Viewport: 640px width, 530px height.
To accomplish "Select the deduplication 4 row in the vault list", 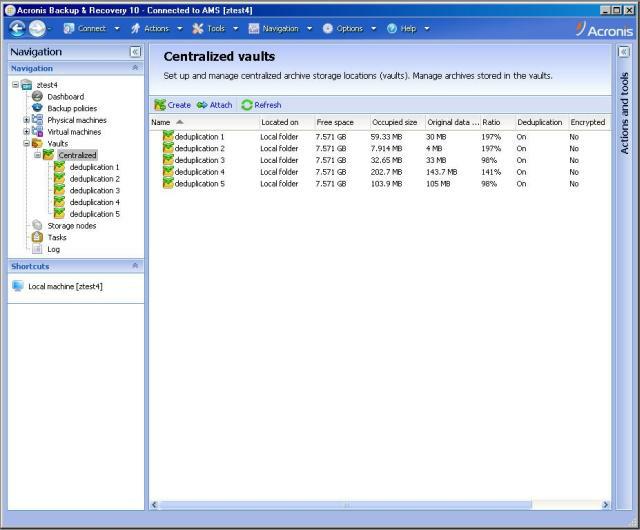I will coord(380,172).
